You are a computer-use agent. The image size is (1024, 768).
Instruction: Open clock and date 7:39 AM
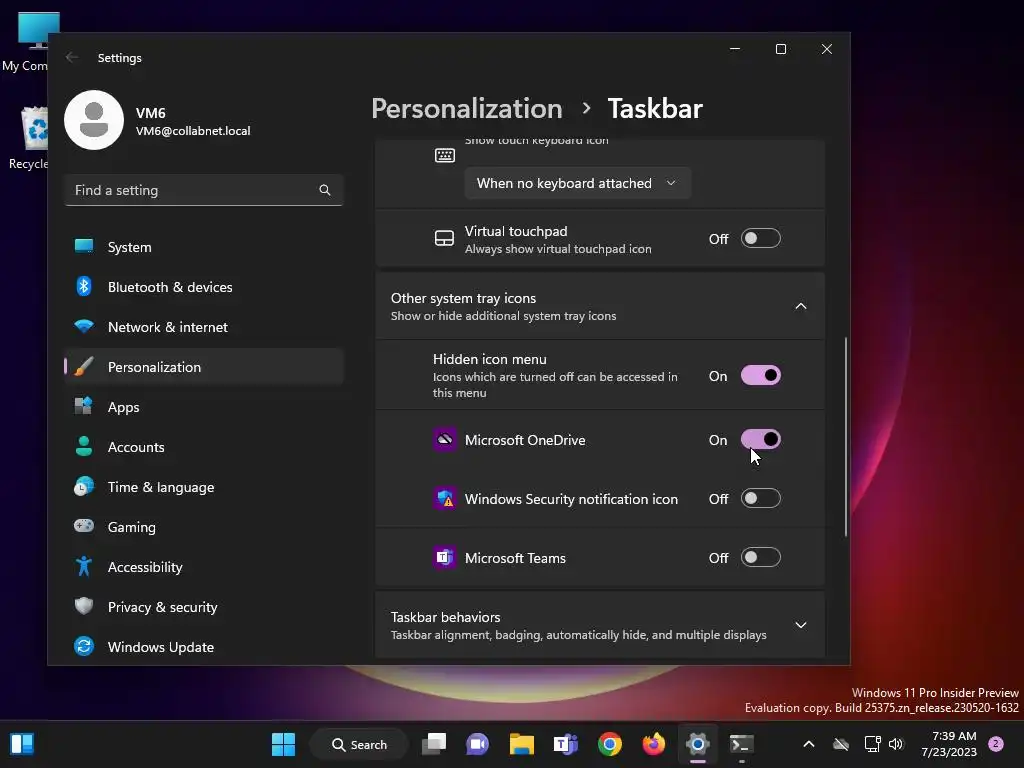949,744
